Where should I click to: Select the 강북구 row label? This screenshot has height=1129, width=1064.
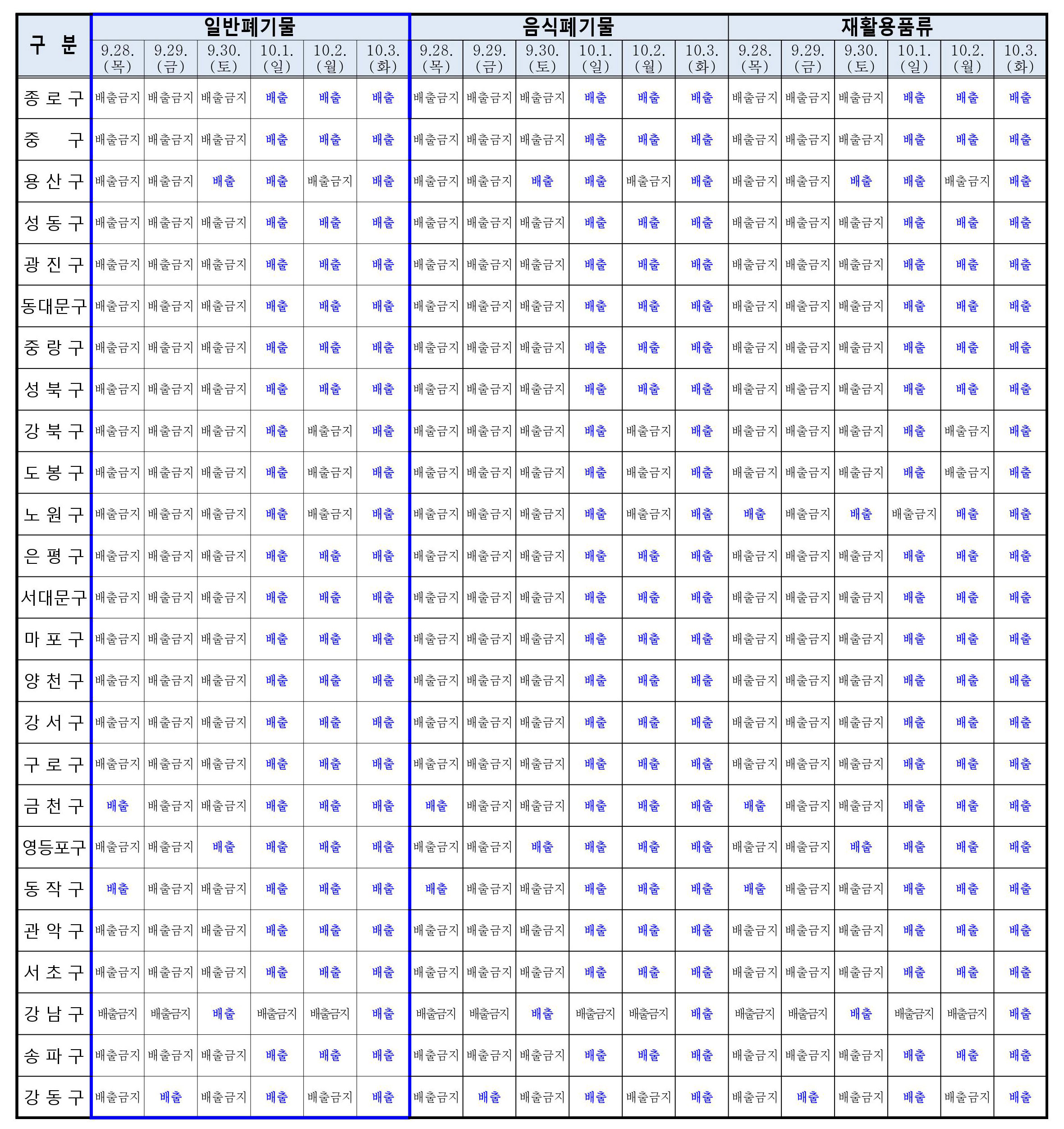(54, 431)
